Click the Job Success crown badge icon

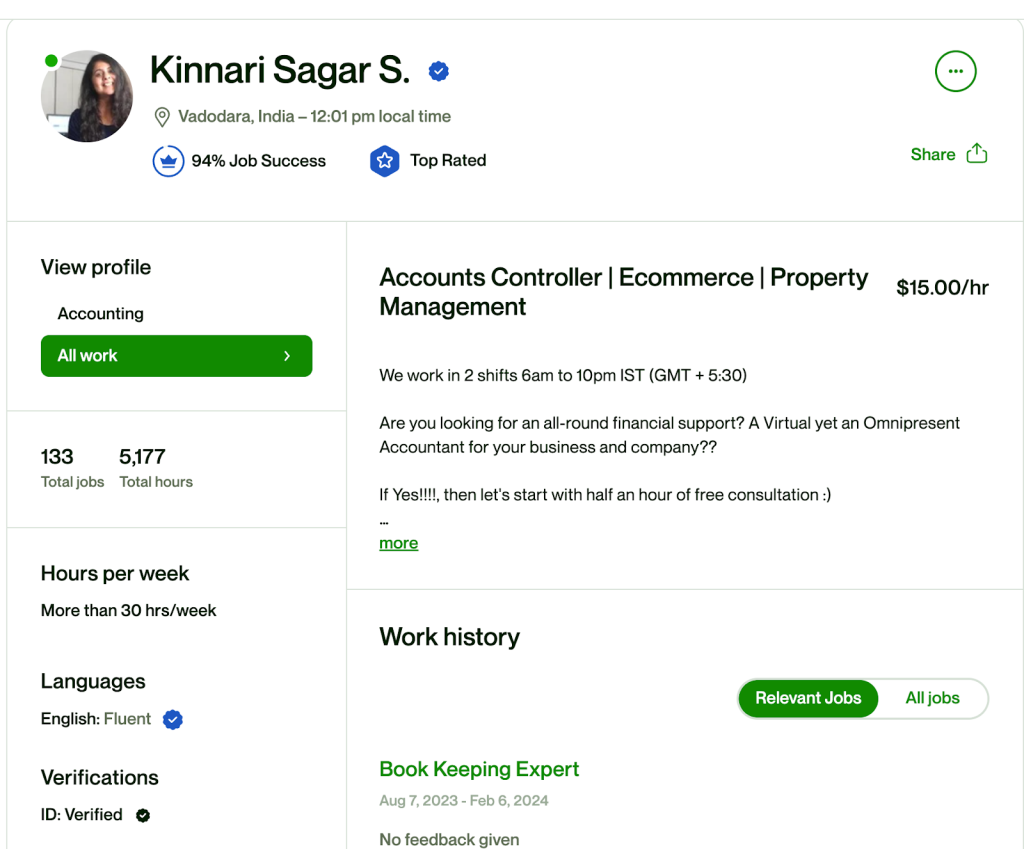click(168, 161)
